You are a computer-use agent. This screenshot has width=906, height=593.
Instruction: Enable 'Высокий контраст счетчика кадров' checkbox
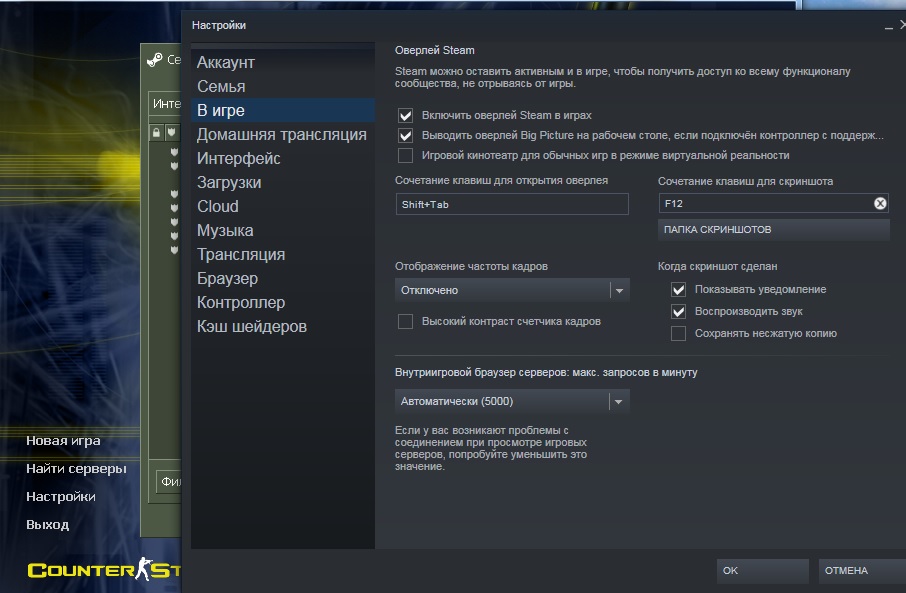click(x=406, y=321)
